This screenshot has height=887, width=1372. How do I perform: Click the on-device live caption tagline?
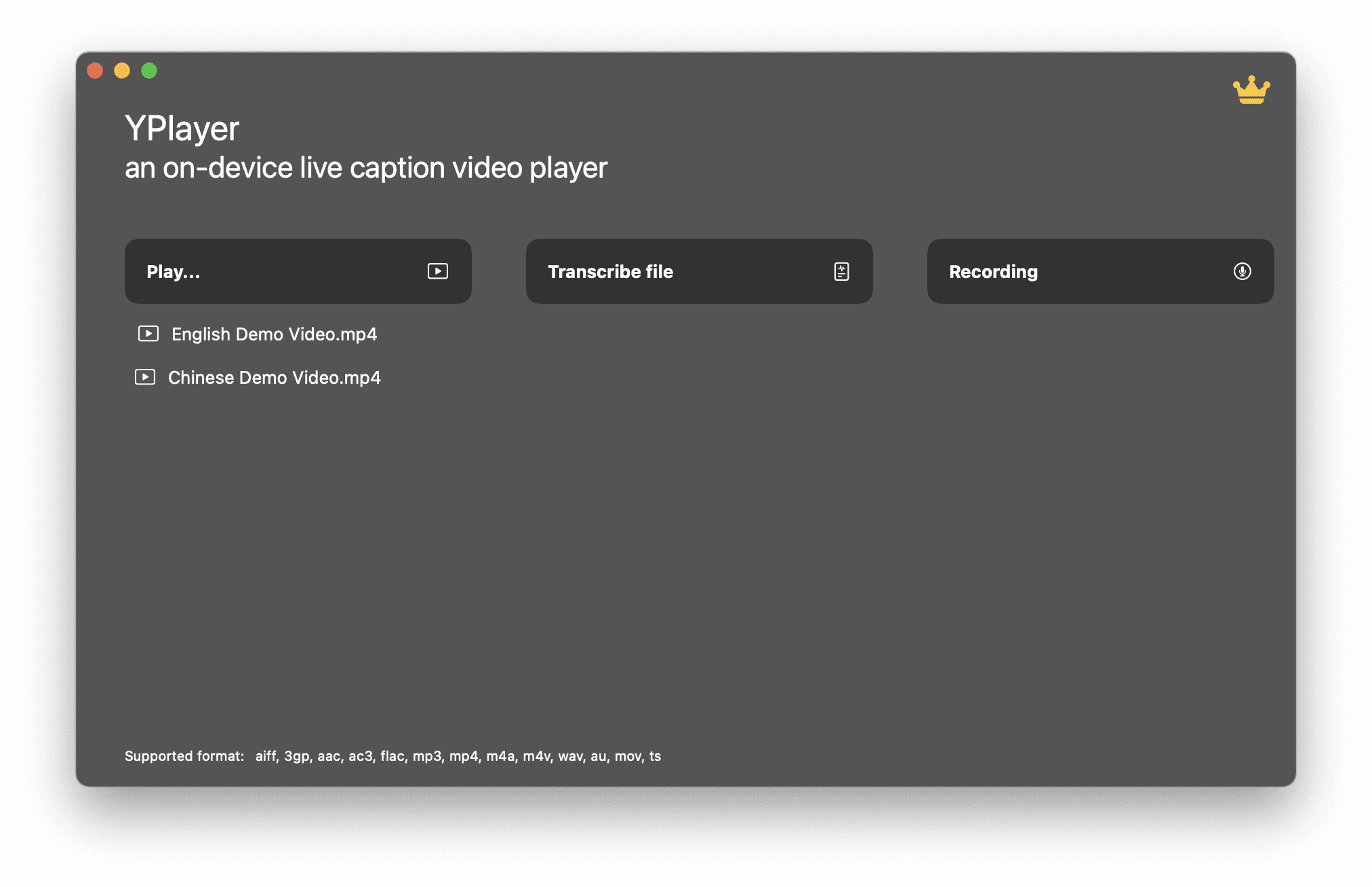tap(365, 167)
